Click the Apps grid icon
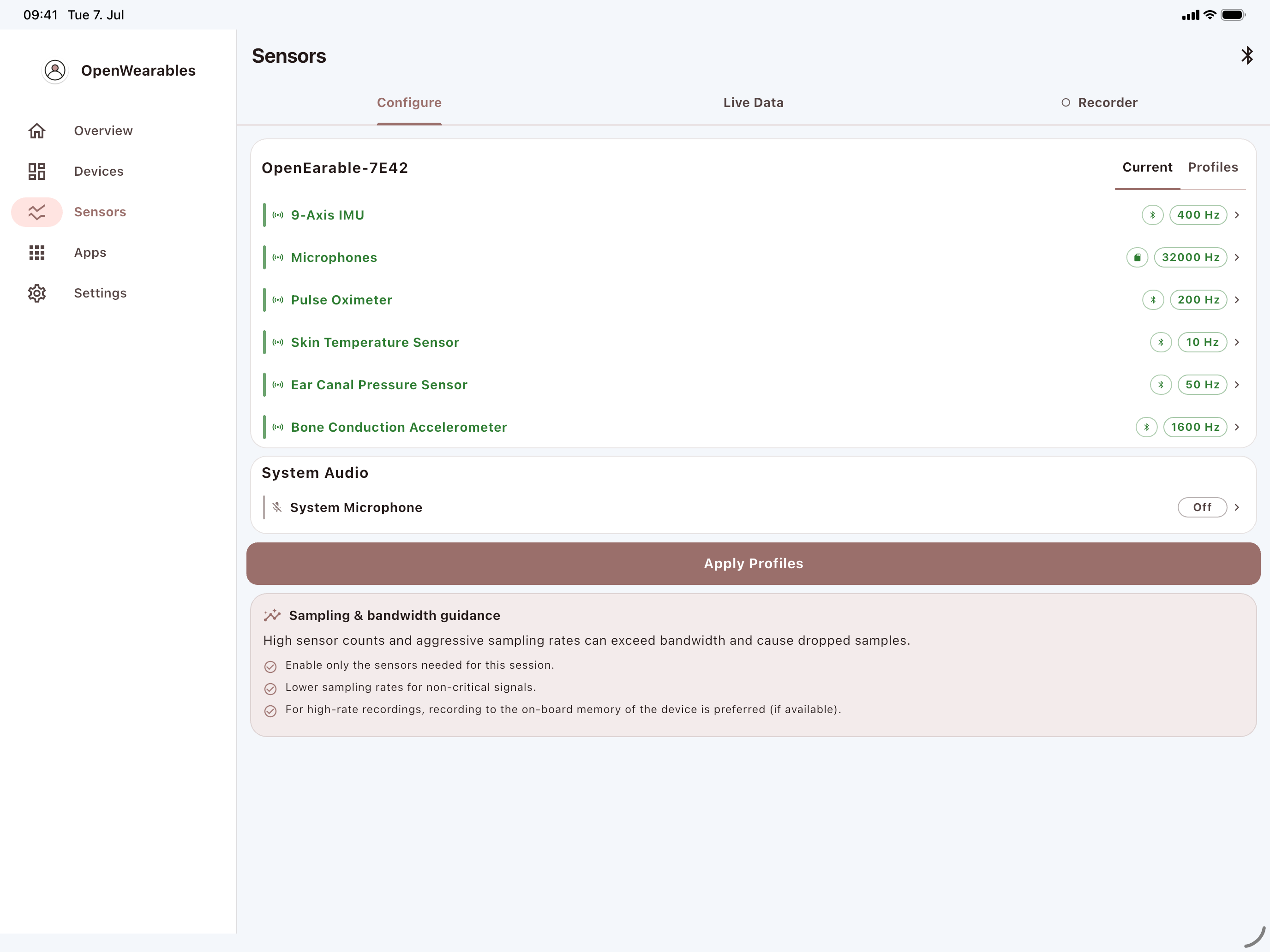This screenshot has height=952, width=1270. (x=37, y=252)
